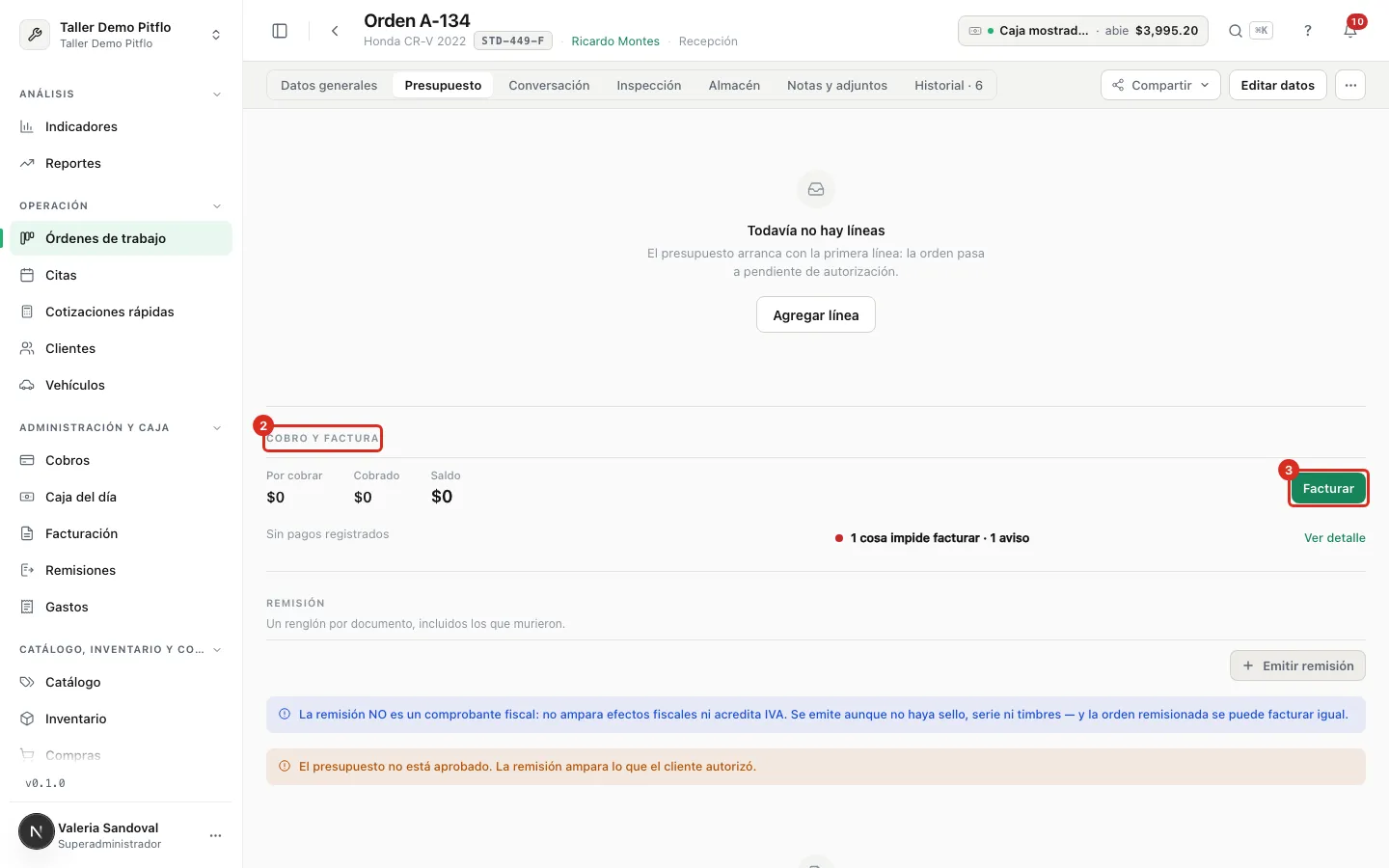
Task: Open the Inspección tab
Action: [x=649, y=85]
